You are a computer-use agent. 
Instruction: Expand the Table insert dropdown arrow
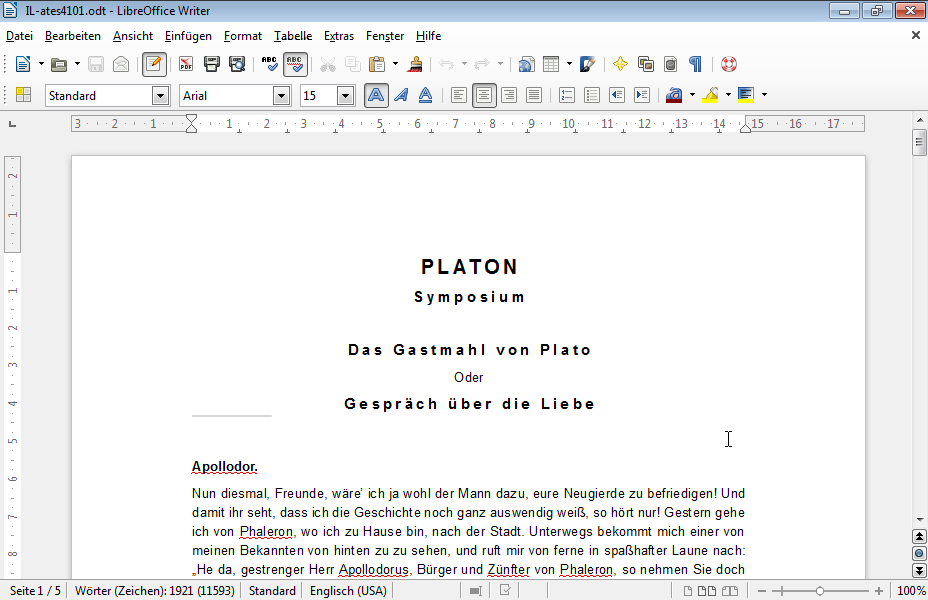(x=569, y=64)
